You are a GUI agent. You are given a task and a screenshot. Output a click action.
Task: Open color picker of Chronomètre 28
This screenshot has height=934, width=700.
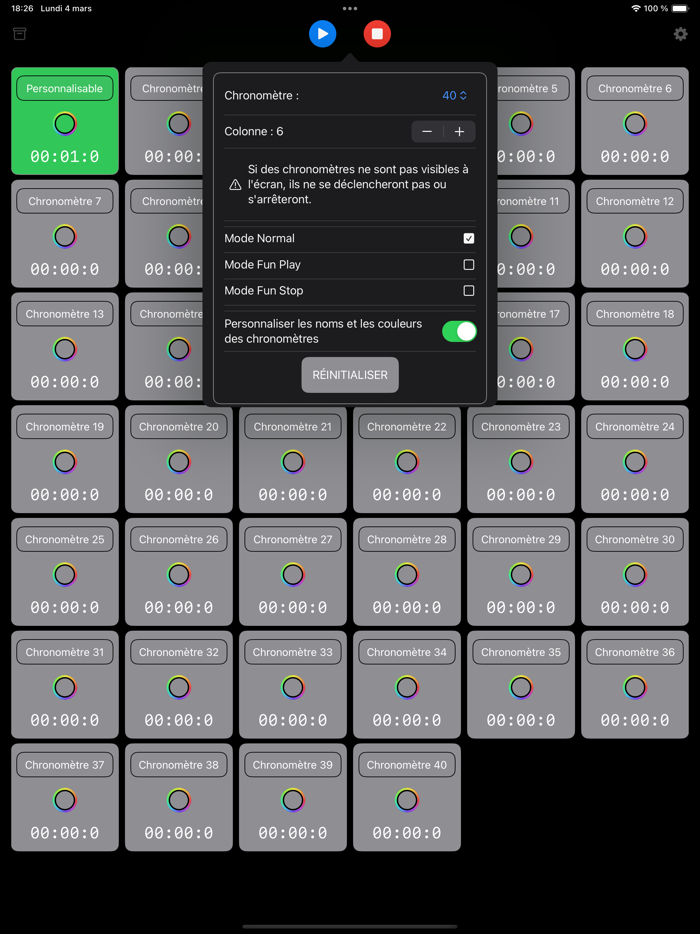click(407, 574)
